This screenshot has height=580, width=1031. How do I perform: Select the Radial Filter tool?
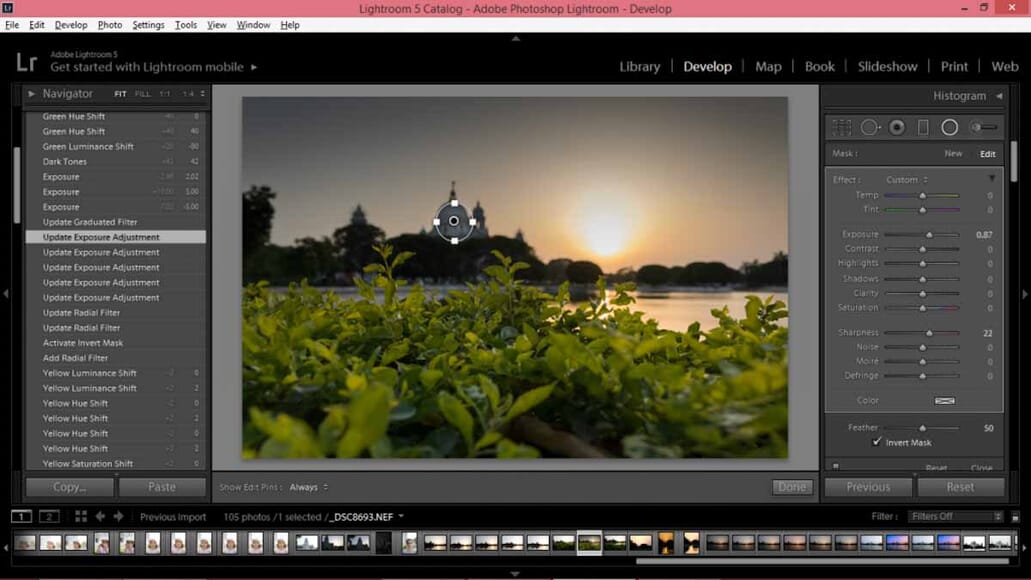point(949,127)
